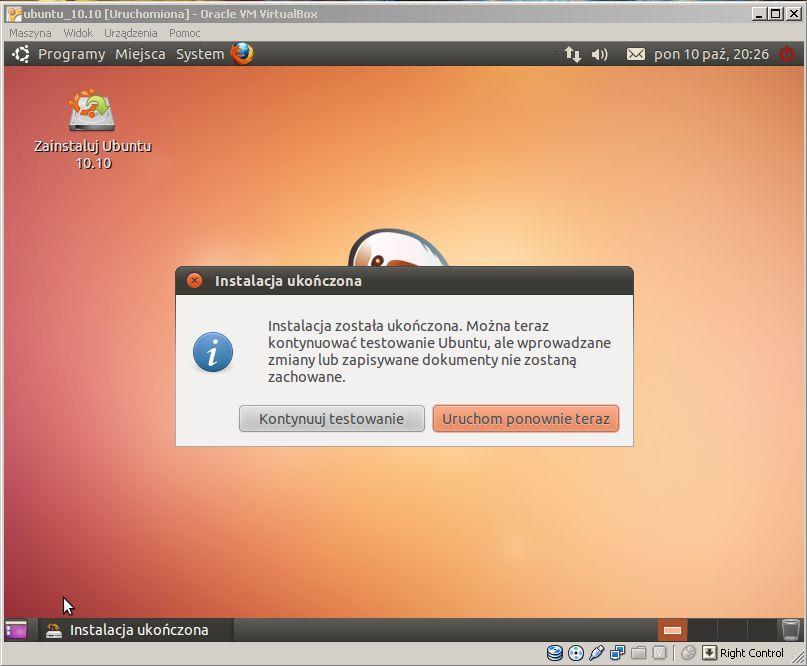Open the Miejsca menu
Image resolution: width=807 pixels, height=666 pixels.
point(140,54)
